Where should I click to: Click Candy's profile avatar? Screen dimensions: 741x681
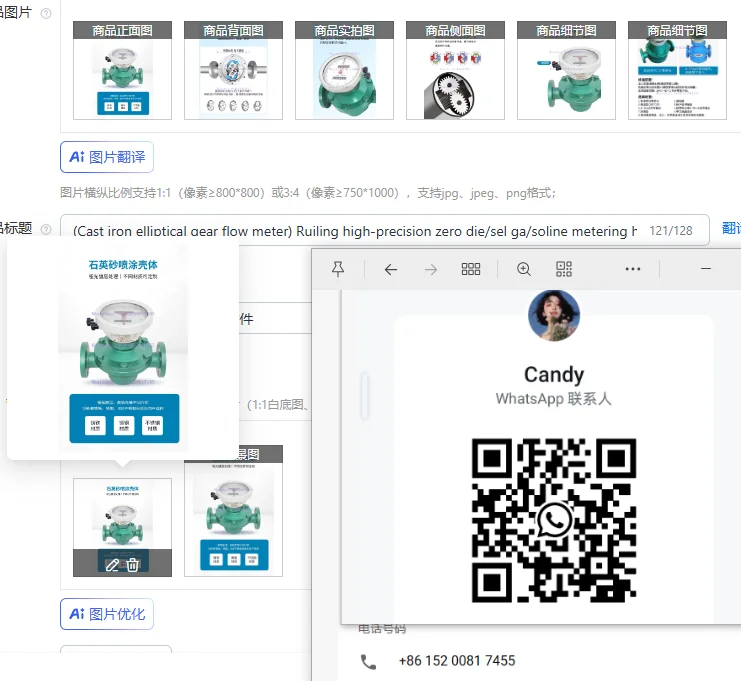[x=553, y=315]
